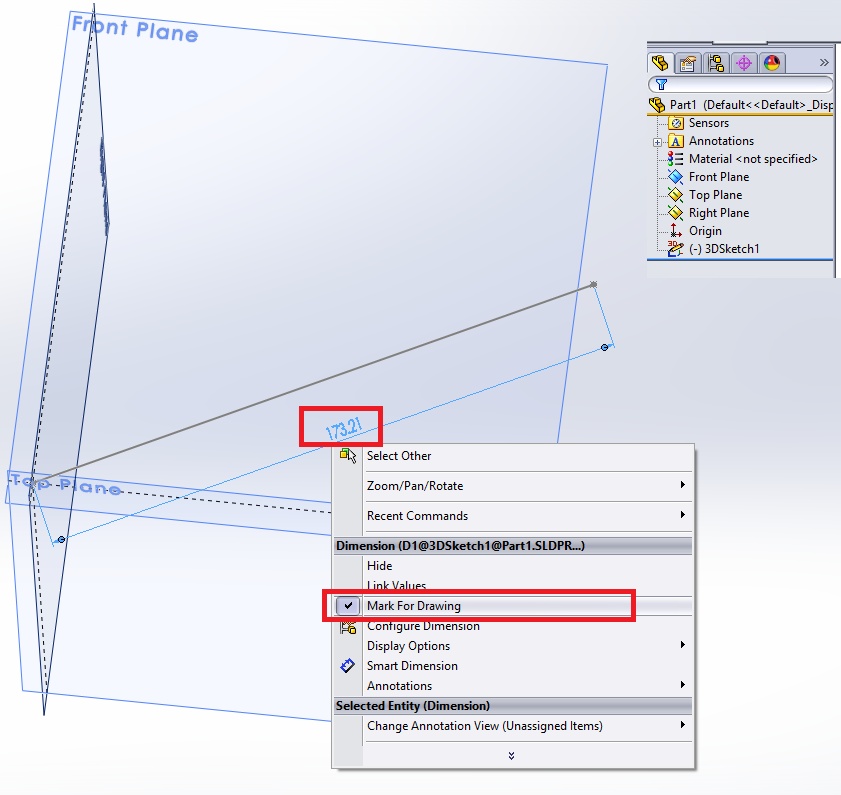Click the 173.21 dimension value
Screen dimensions: 841x795
click(344, 428)
